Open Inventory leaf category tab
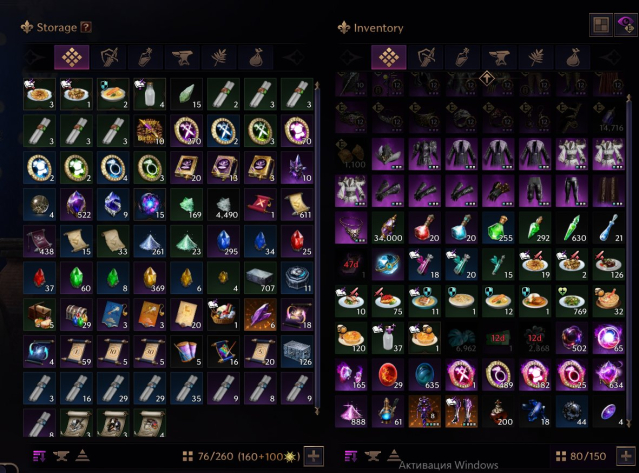The height and width of the screenshot is (473, 639). [x=535, y=57]
